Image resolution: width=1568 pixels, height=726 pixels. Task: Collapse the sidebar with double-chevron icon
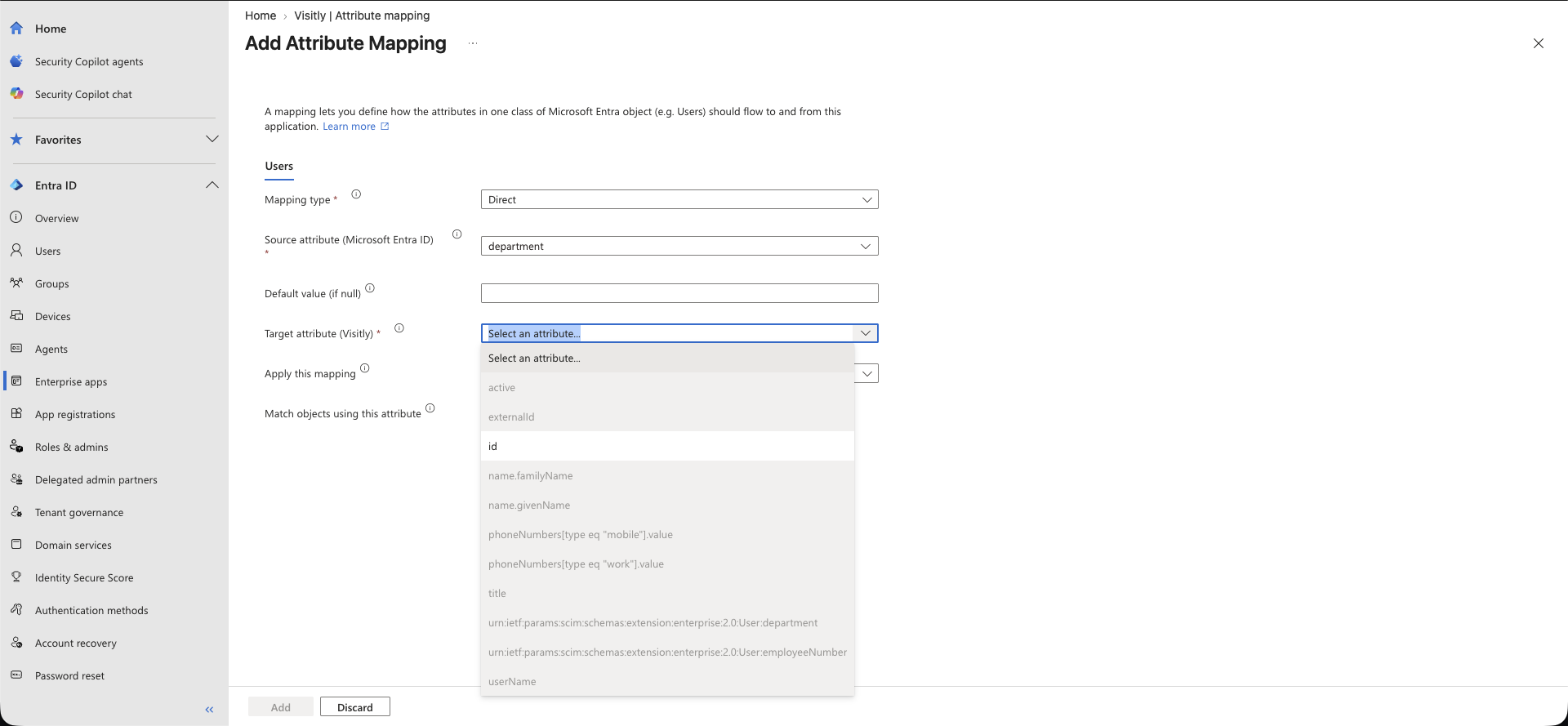209,710
